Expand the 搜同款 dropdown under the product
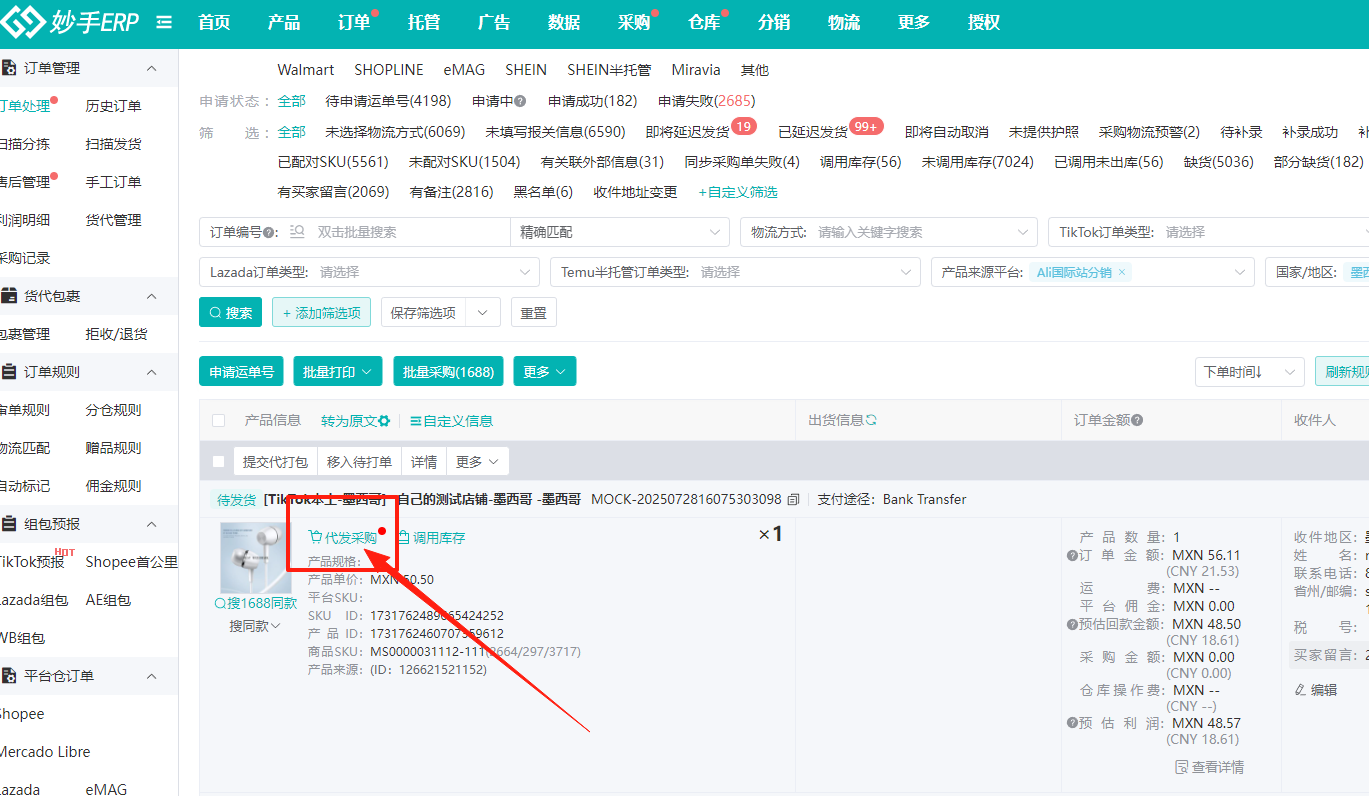Screen dimensions: 1369x796 (x=255, y=626)
